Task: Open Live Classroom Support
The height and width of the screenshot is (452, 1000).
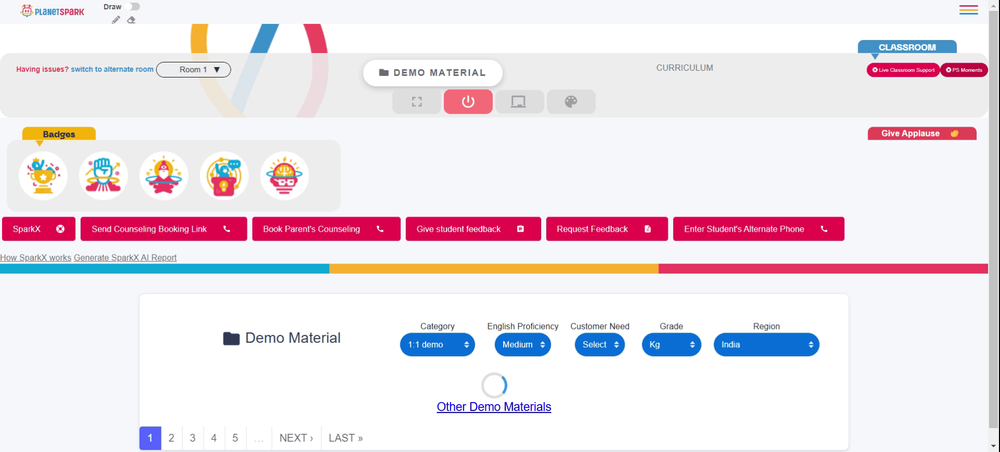Action: [902, 70]
